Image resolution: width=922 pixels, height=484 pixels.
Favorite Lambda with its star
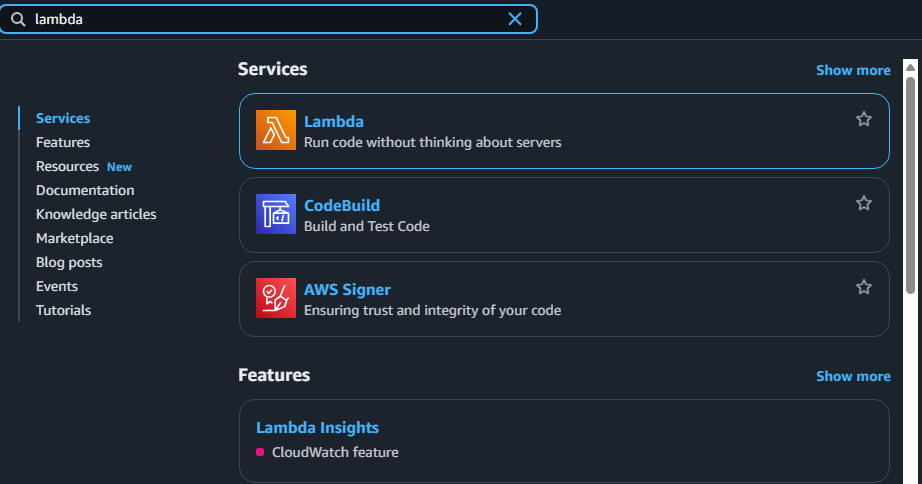[864, 119]
